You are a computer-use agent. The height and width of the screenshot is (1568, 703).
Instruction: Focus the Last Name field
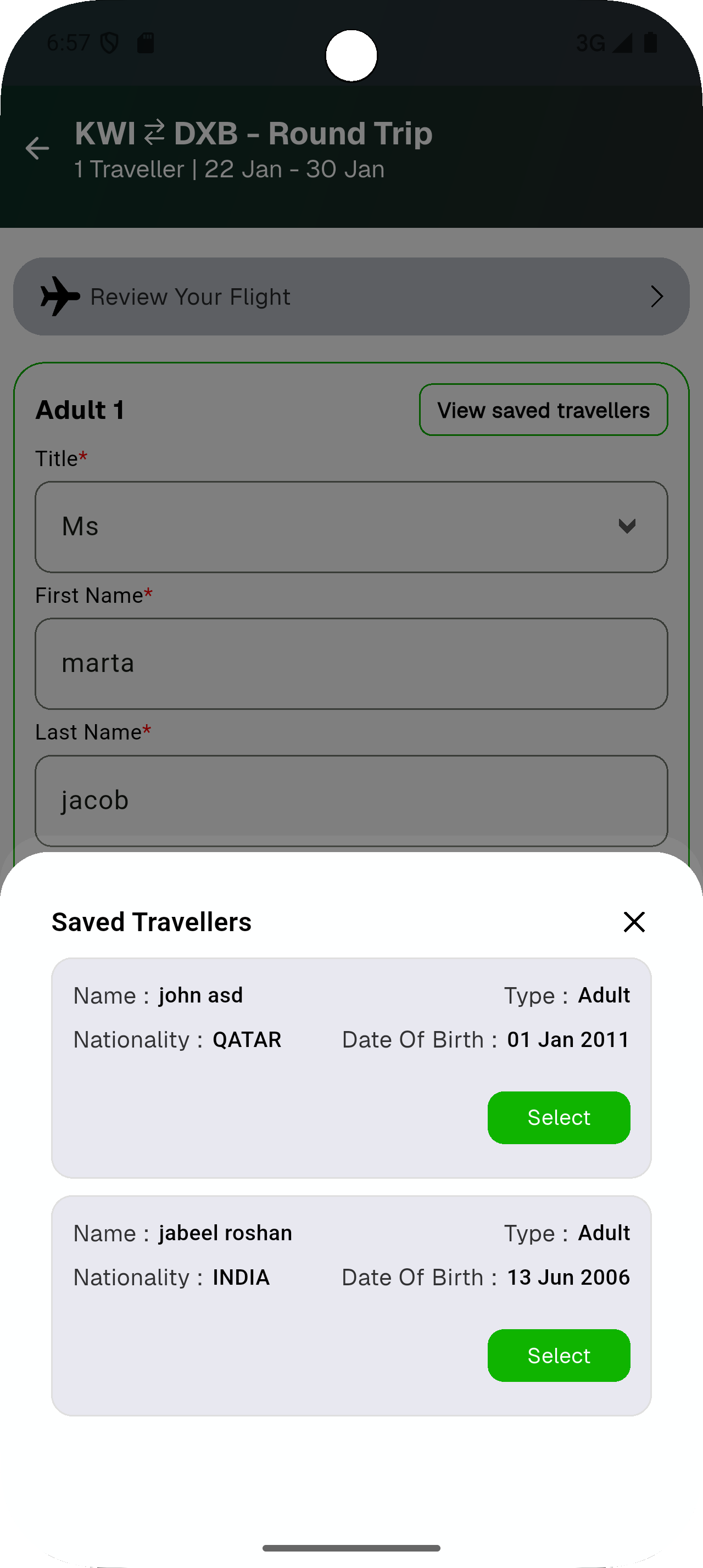coord(351,800)
